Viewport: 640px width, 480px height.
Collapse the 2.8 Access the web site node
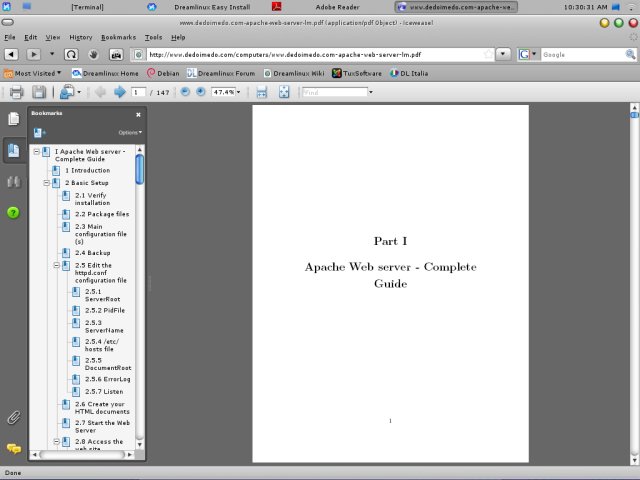pos(57,442)
